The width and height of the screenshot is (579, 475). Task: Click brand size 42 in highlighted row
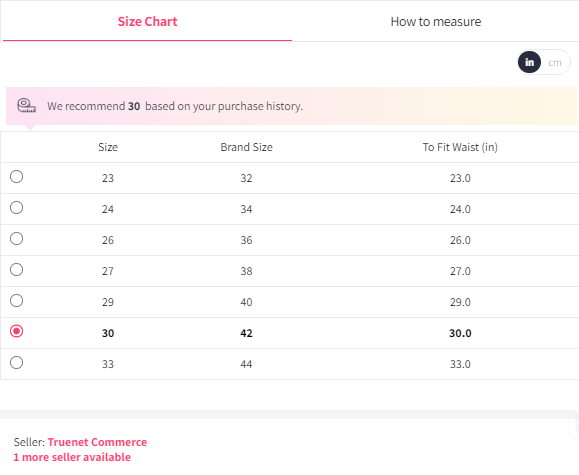(x=246, y=333)
